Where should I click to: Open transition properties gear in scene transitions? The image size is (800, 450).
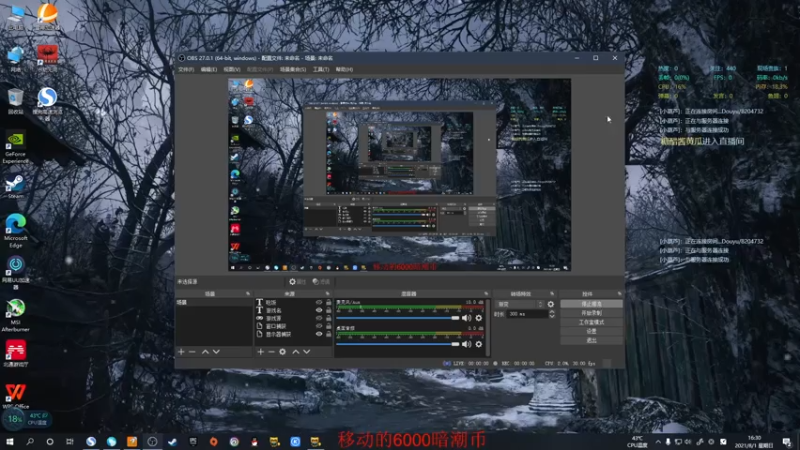coord(551,304)
